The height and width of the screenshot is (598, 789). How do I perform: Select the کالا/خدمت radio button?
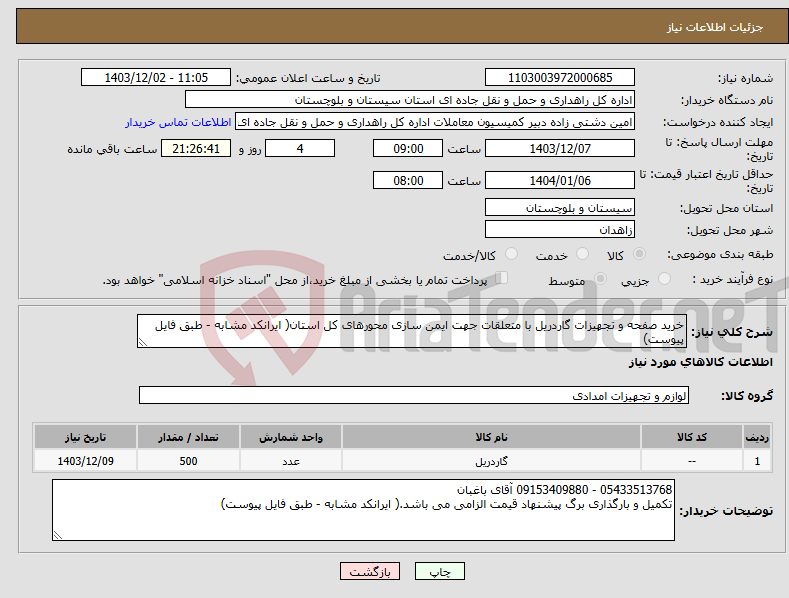coord(511,254)
